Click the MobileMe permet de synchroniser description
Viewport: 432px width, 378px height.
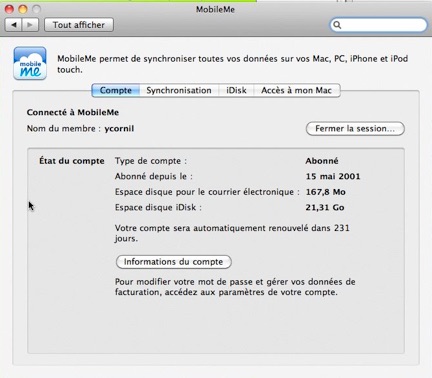point(233,64)
